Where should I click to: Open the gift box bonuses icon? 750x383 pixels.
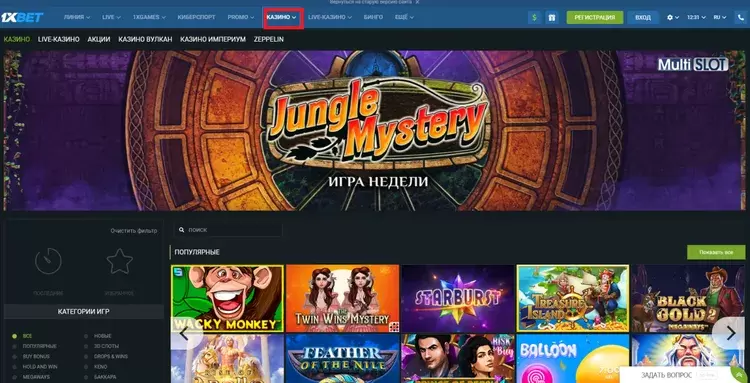click(x=551, y=17)
